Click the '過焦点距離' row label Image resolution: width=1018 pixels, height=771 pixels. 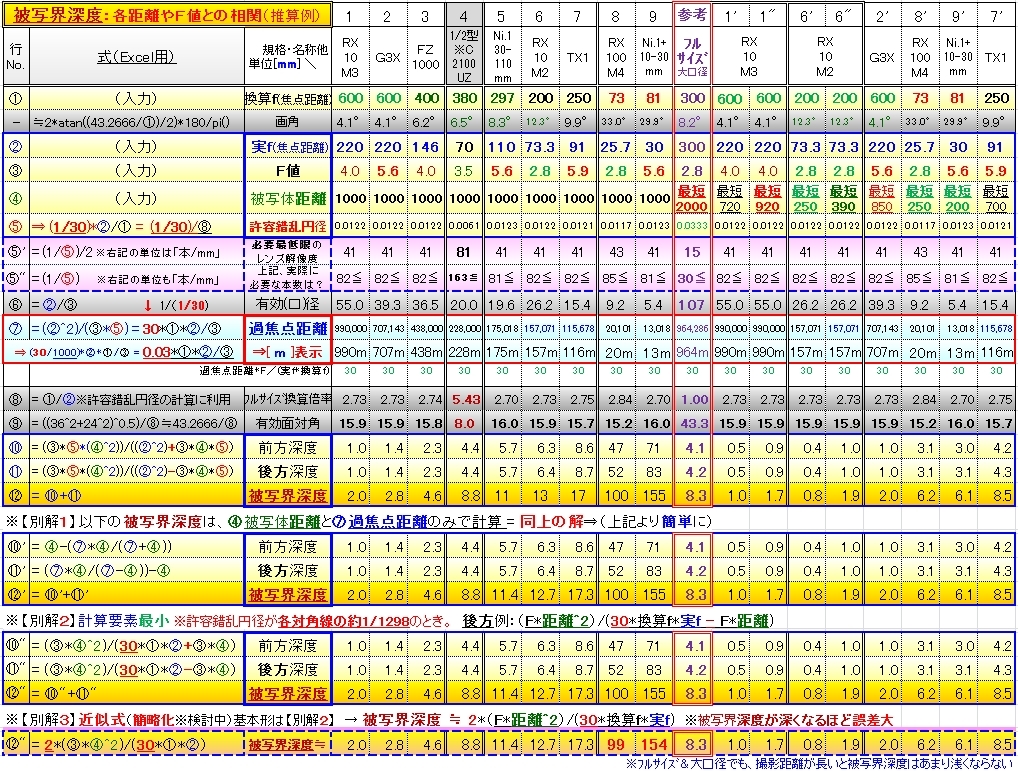click(x=288, y=328)
